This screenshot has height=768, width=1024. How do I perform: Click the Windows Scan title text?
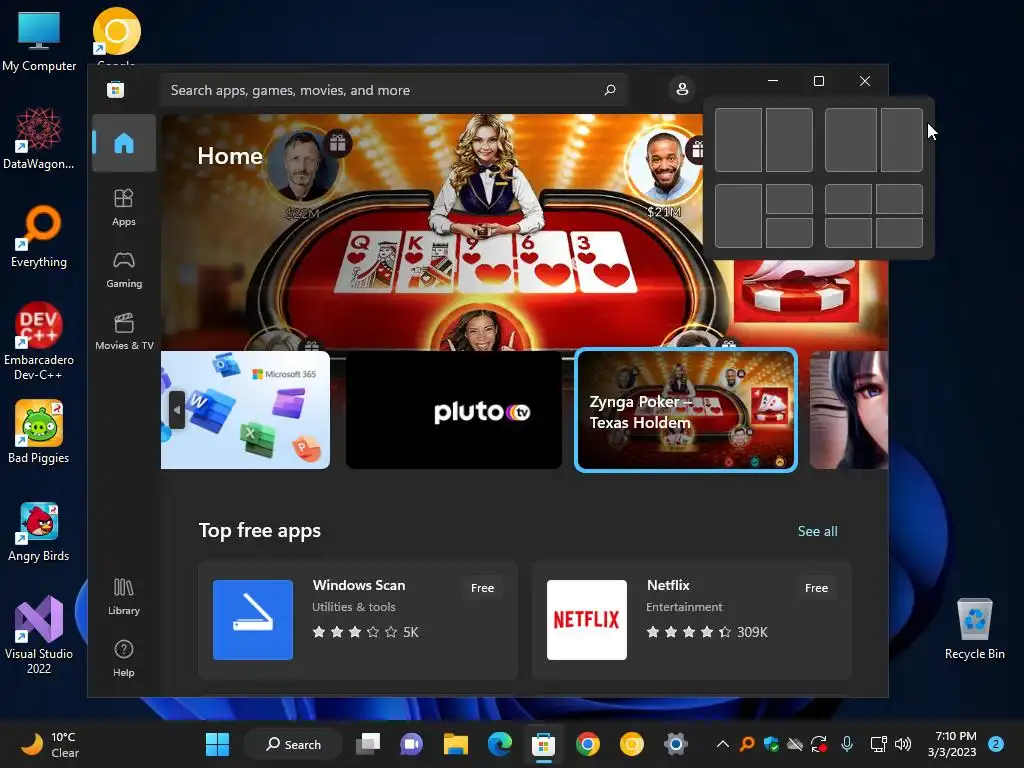(359, 585)
